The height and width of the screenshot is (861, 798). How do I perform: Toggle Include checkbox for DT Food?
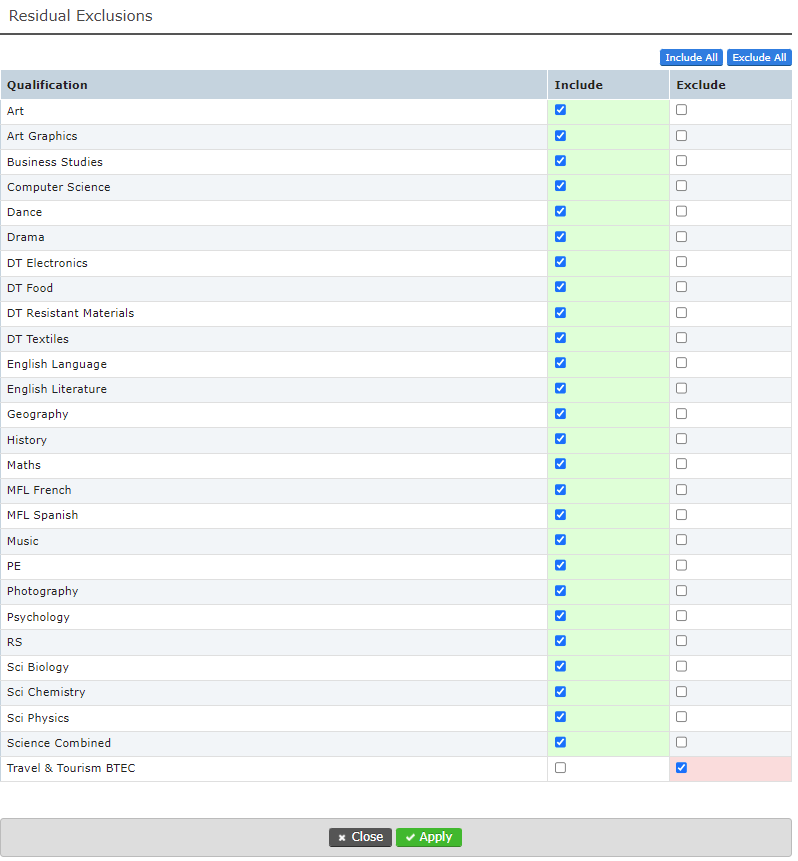(560, 287)
